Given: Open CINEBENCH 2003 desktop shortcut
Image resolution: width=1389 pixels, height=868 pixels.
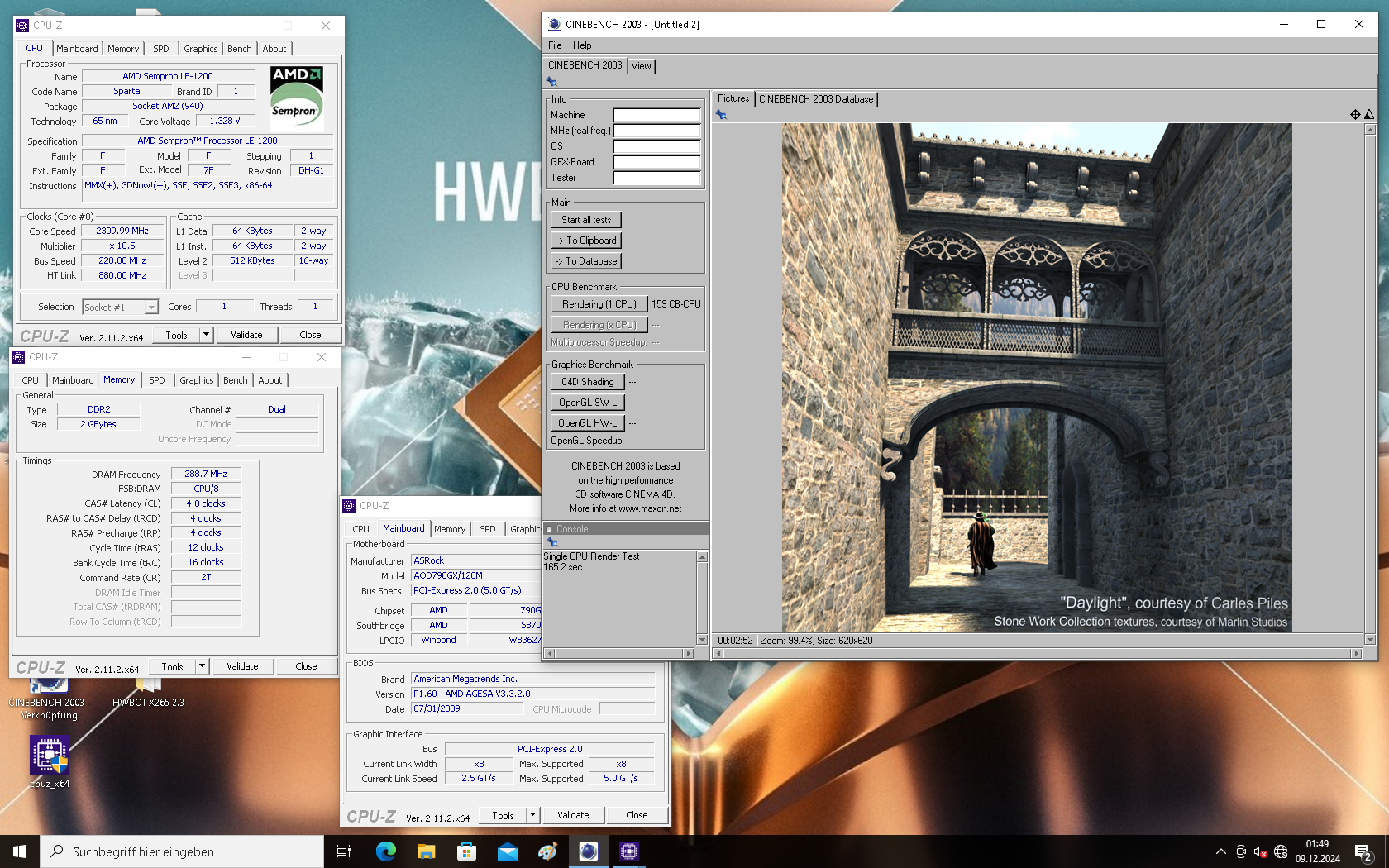Looking at the screenshot, I should [x=49, y=699].
